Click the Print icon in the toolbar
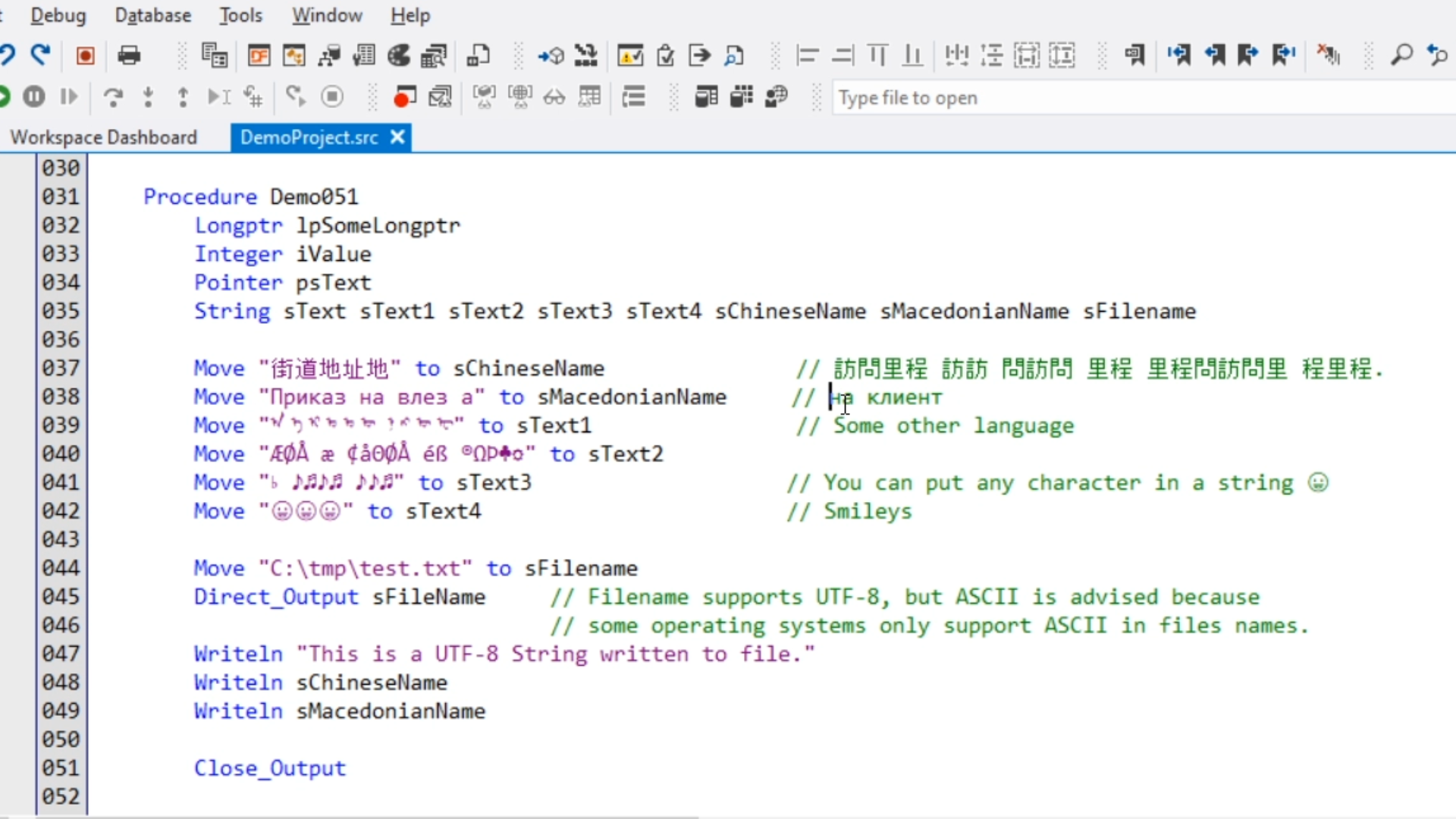The height and width of the screenshot is (819, 1456). coord(129,55)
